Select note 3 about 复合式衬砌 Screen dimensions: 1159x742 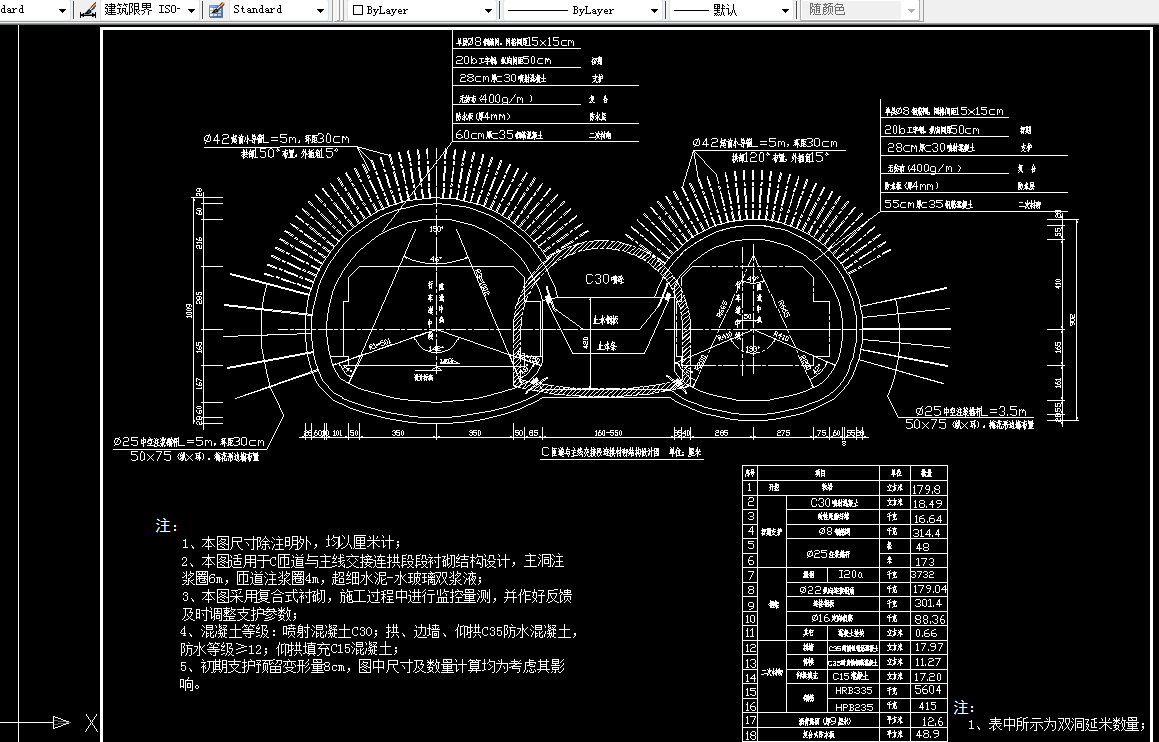(375, 605)
